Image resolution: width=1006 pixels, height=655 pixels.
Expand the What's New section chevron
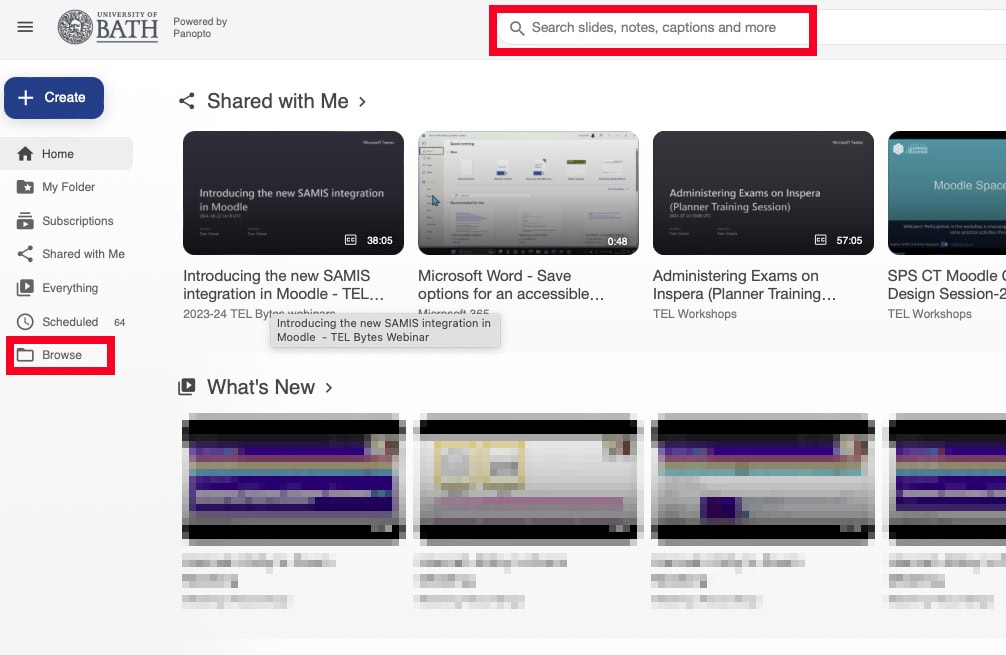(x=329, y=388)
